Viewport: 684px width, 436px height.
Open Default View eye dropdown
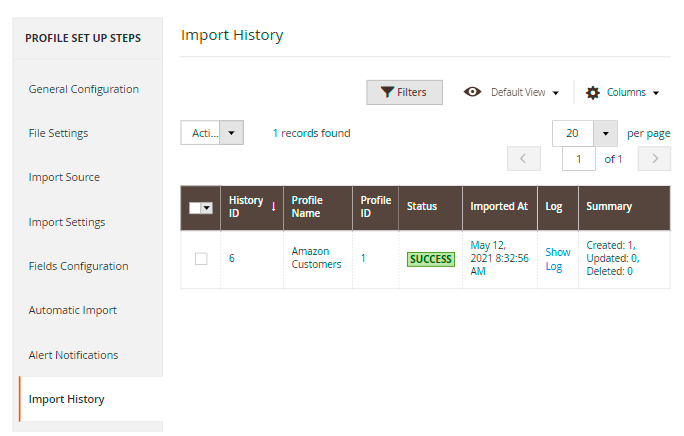511,92
